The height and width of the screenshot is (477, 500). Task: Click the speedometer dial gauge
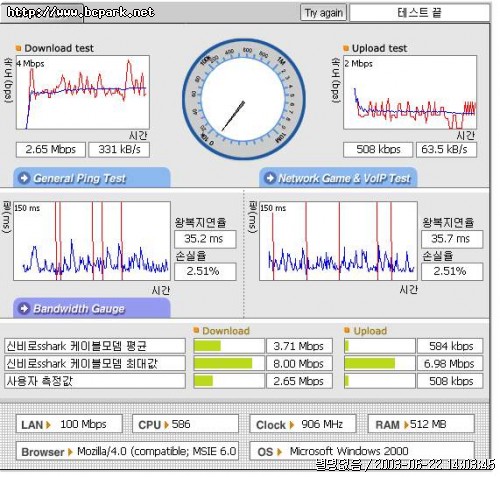(243, 99)
